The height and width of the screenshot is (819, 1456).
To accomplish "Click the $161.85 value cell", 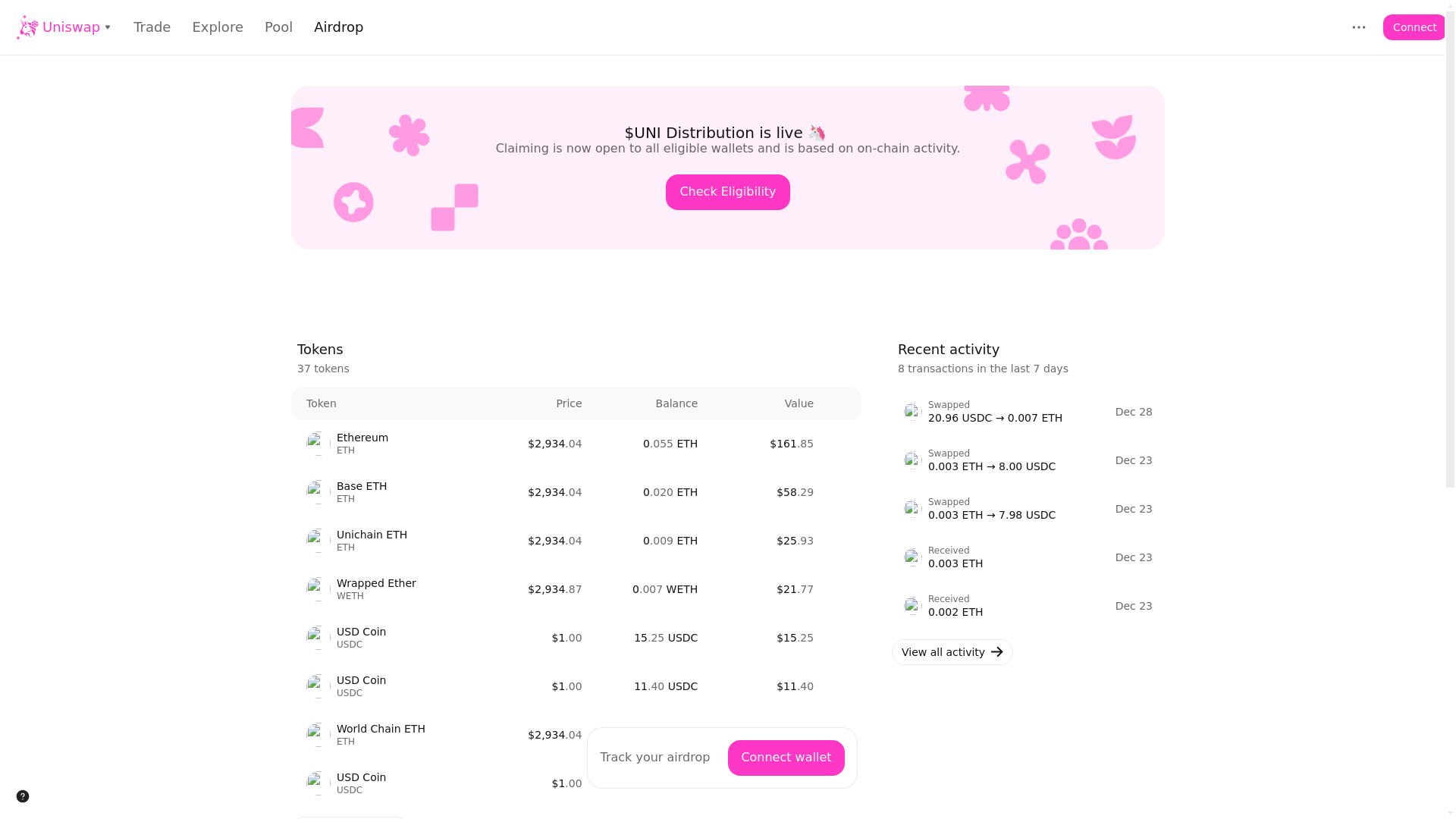I will pyautogui.click(x=792, y=444).
